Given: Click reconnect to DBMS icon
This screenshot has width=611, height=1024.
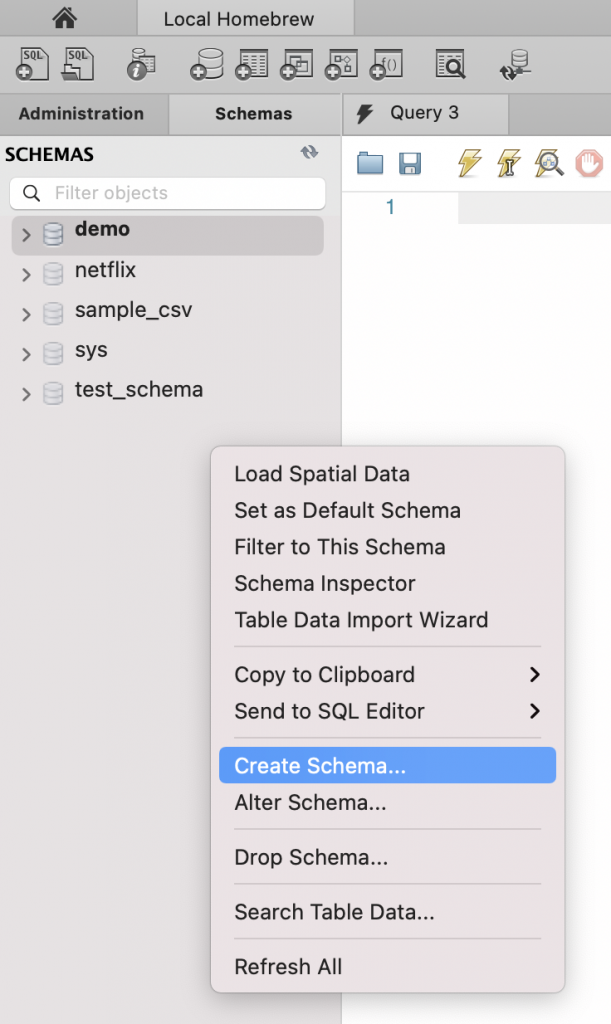Looking at the screenshot, I should point(514,65).
